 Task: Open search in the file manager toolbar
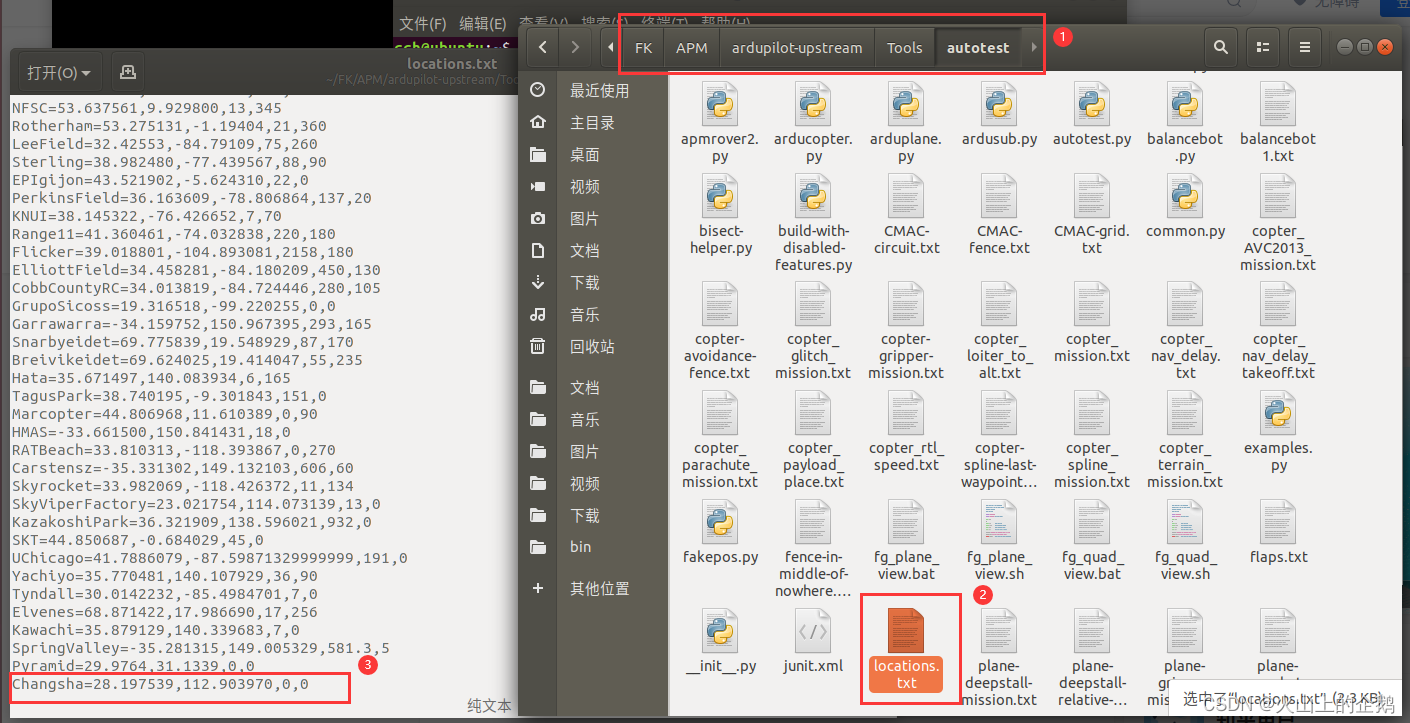1222,47
